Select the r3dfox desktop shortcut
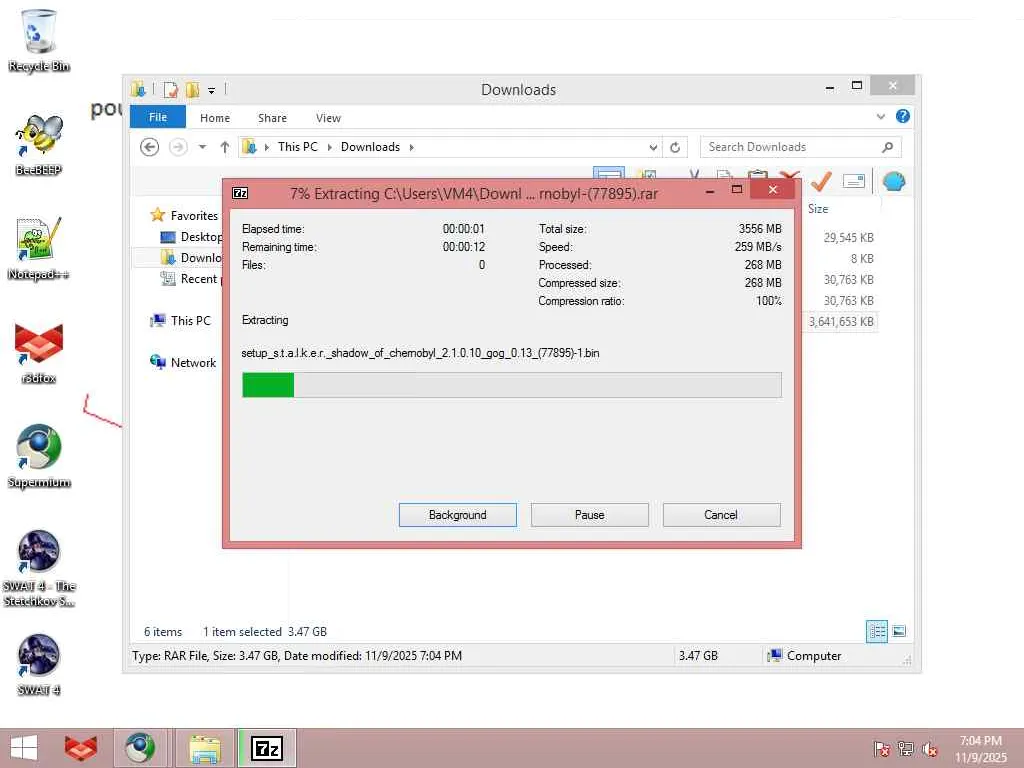The image size is (1024, 768). 39,353
